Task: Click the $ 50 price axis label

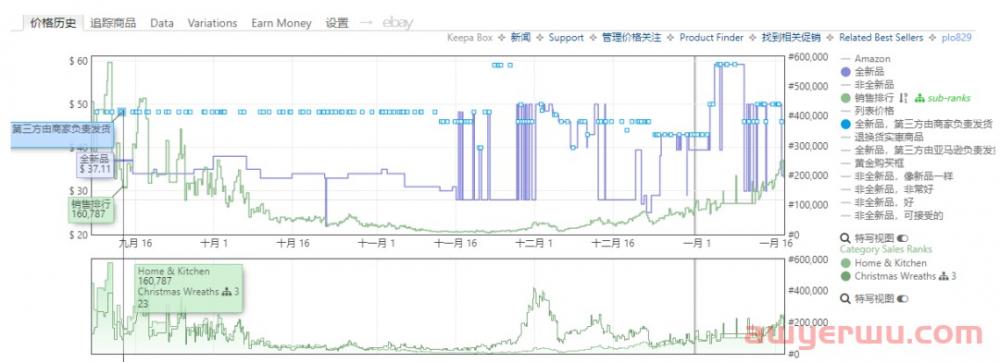Action: pos(78,105)
